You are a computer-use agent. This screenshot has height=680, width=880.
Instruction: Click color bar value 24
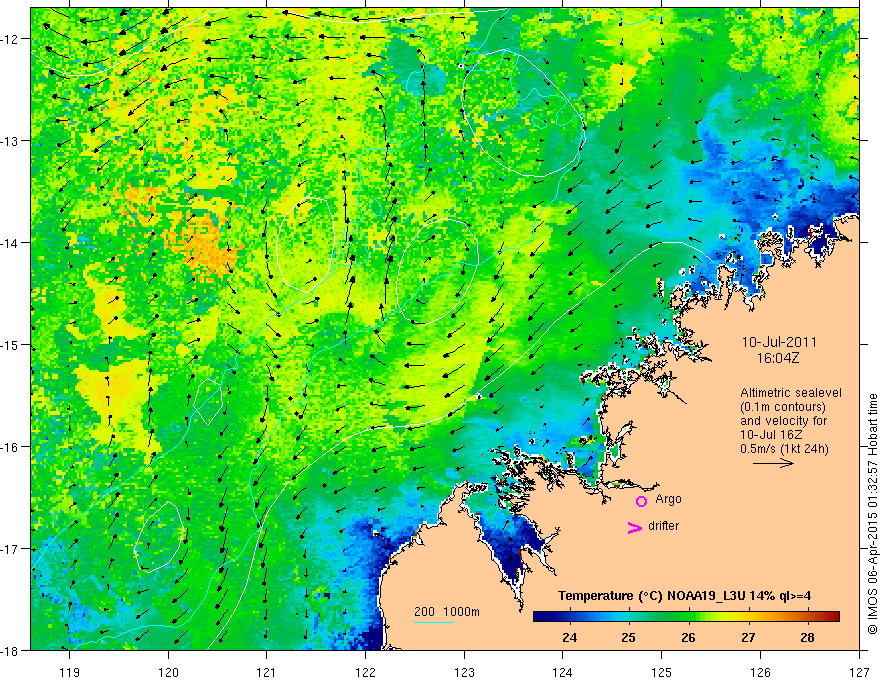pos(570,637)
